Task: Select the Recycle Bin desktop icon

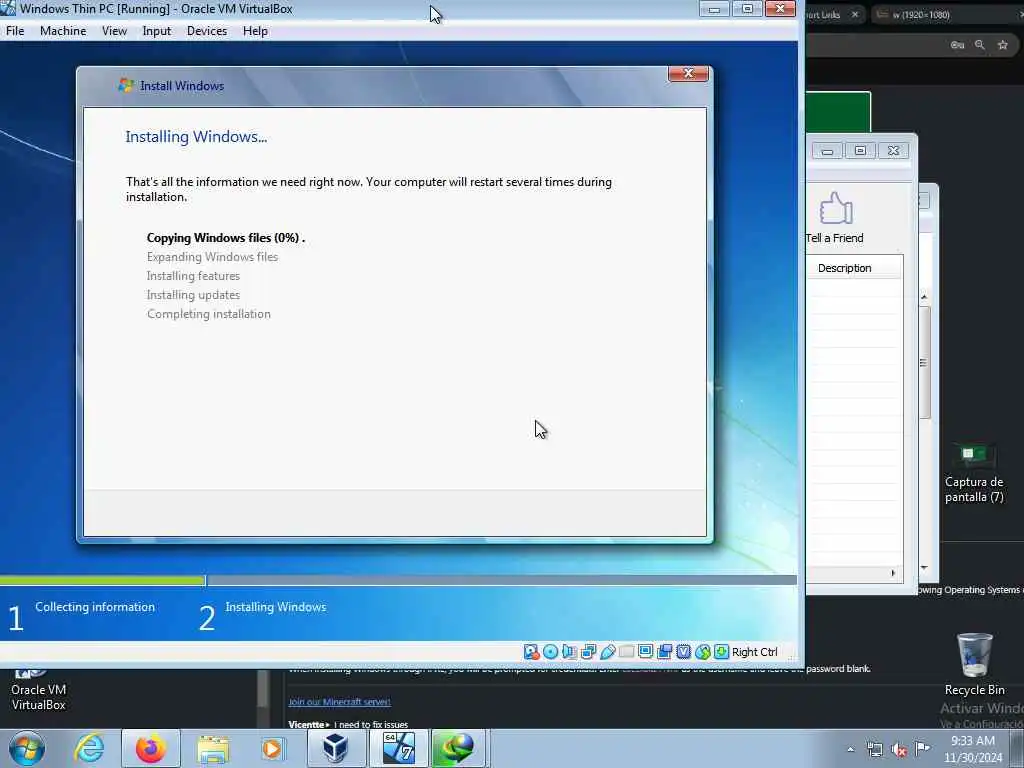Action: pos(974,664)
